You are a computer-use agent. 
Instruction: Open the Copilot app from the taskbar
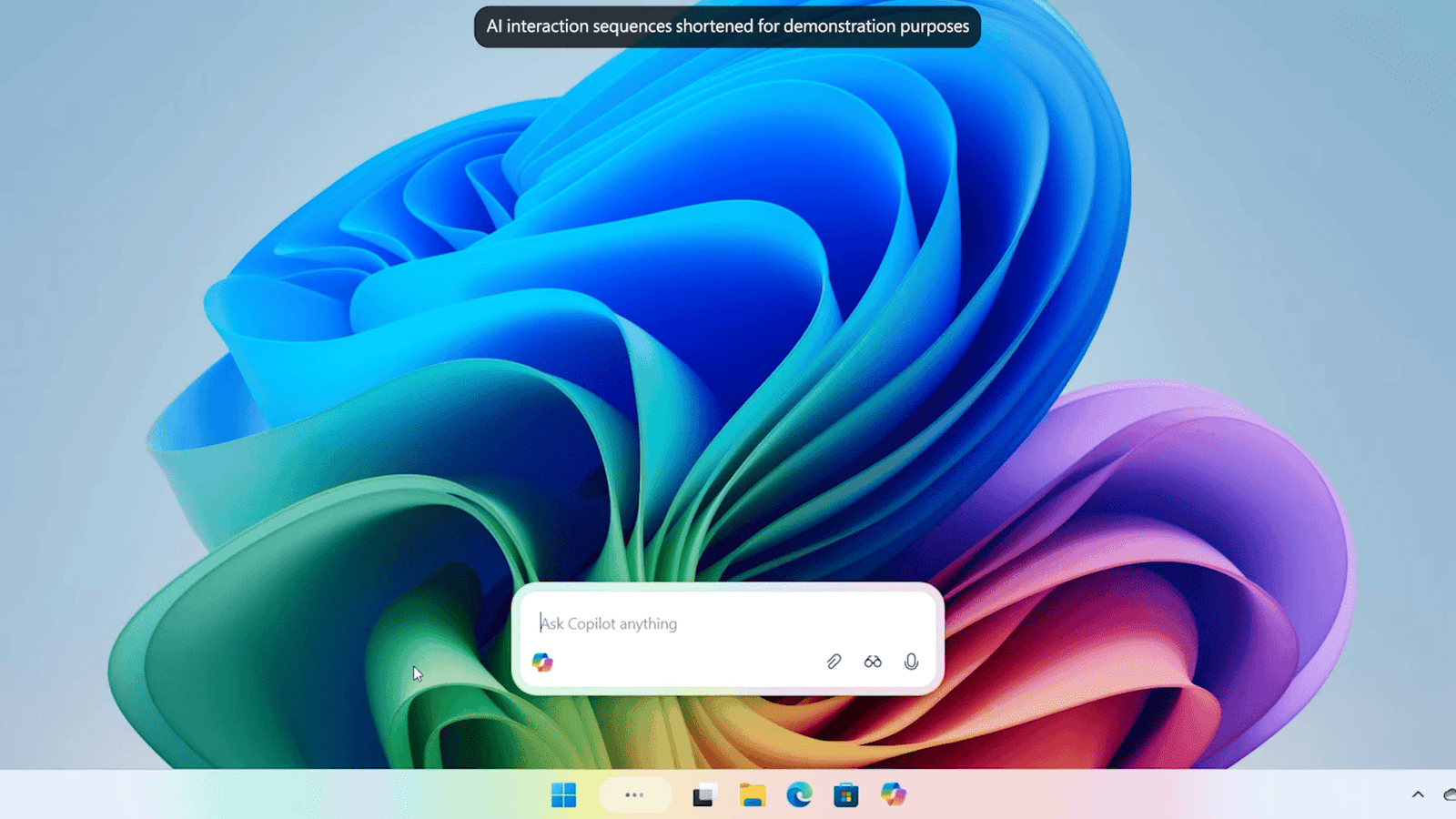click(x=893, y=795)
